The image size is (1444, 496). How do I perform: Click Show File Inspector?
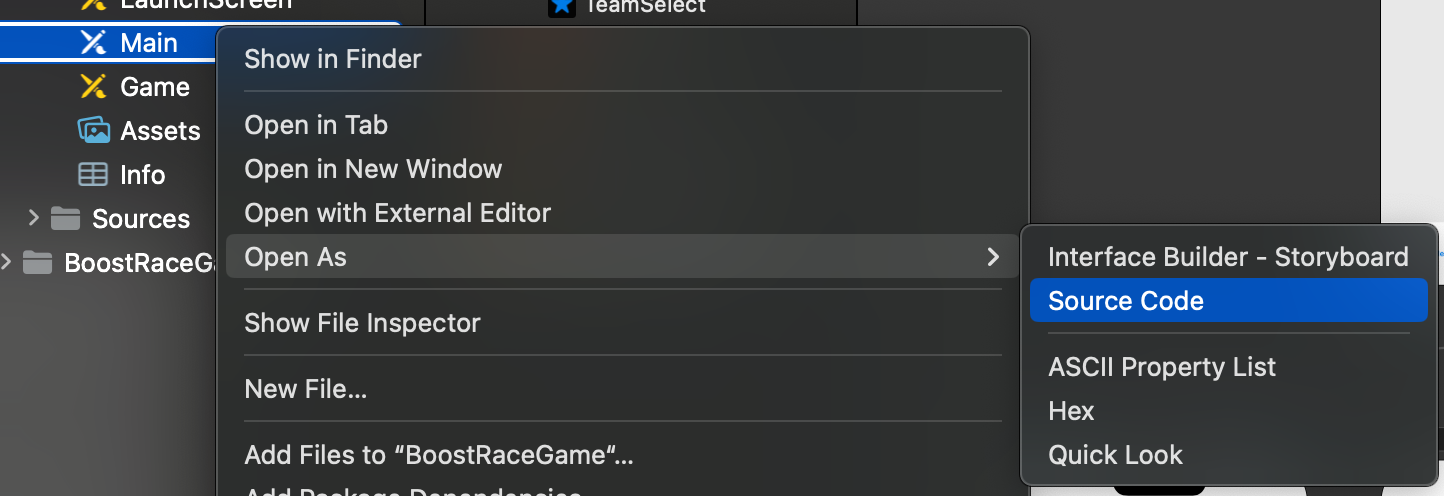(362, 323)
